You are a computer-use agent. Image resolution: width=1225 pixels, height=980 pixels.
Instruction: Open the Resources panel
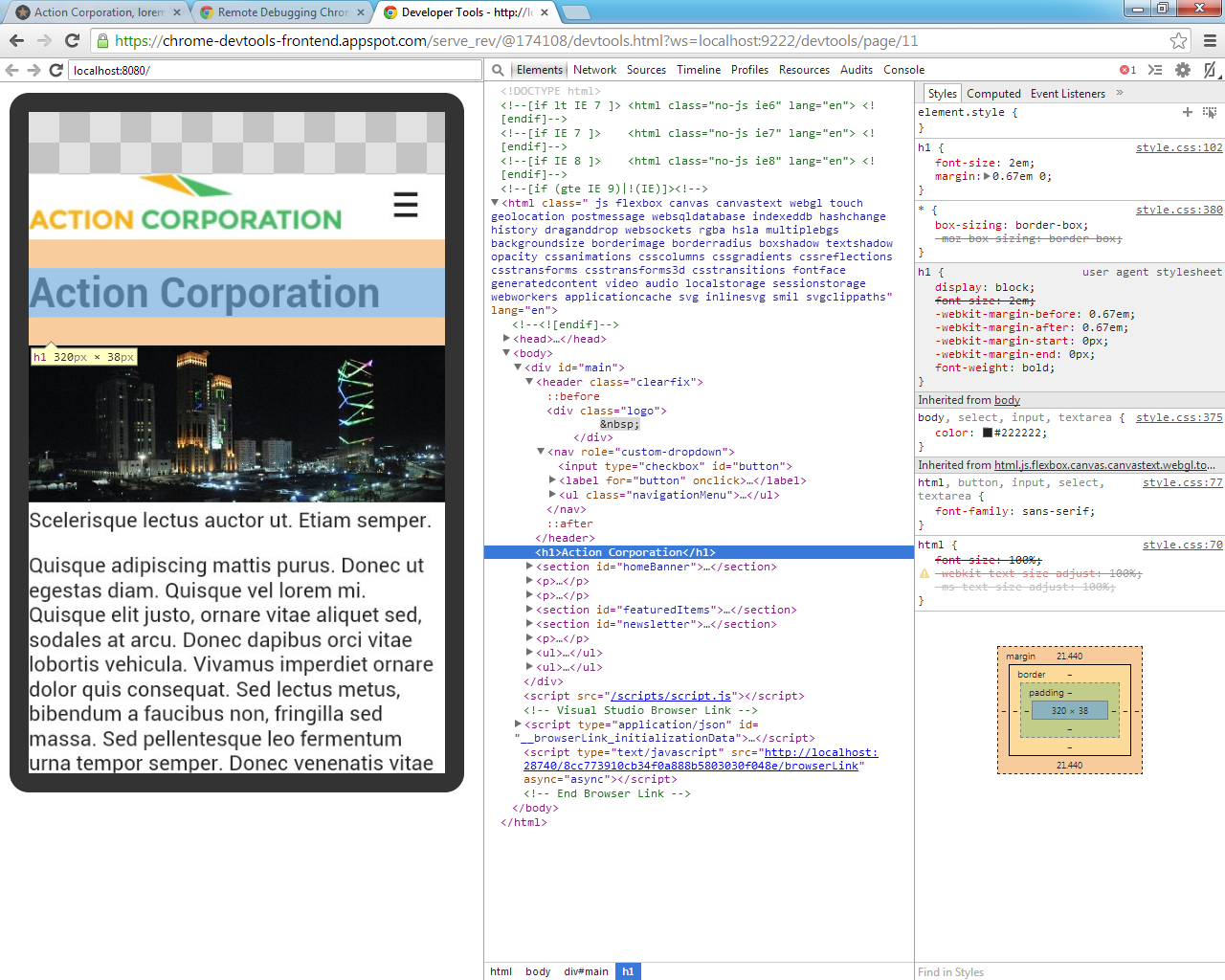coord(804,70)
